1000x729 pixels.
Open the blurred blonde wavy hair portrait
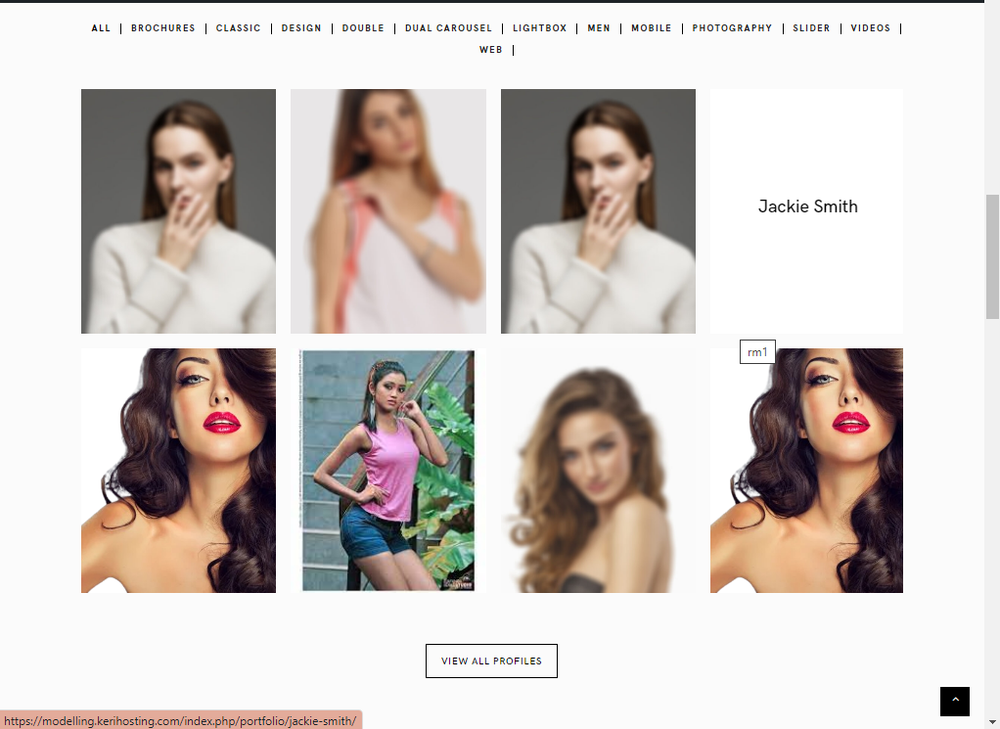pos(598,470)
